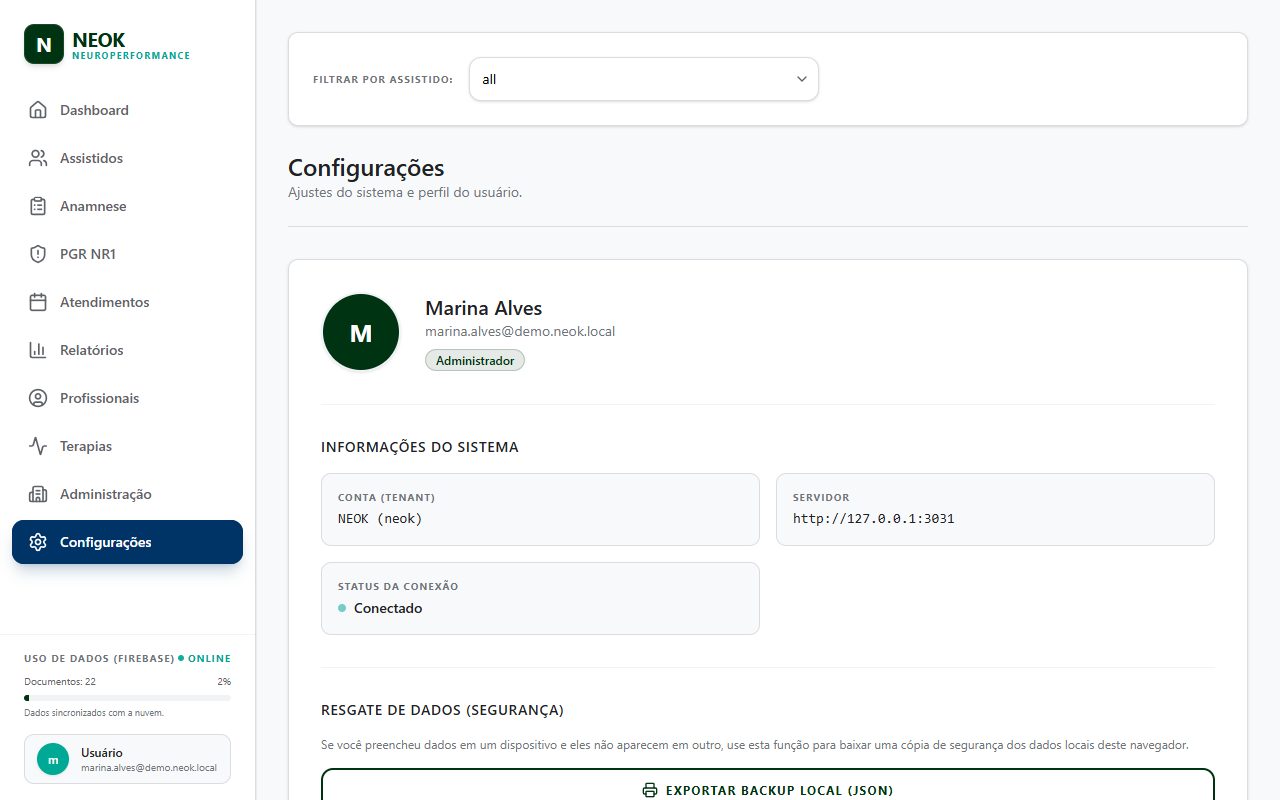Open Relatórios from the sidebar

point(127,350)
